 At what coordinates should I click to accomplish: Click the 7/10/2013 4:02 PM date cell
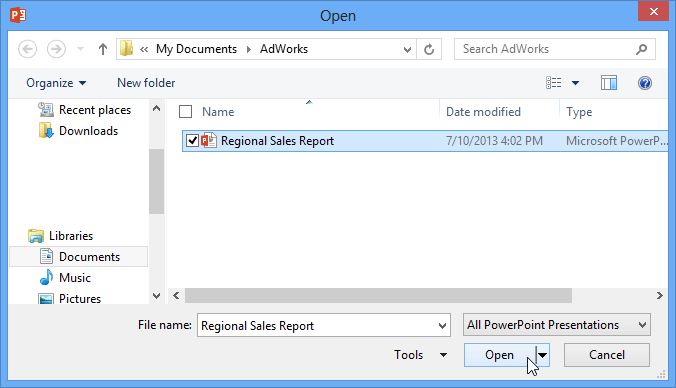[494, 141]
